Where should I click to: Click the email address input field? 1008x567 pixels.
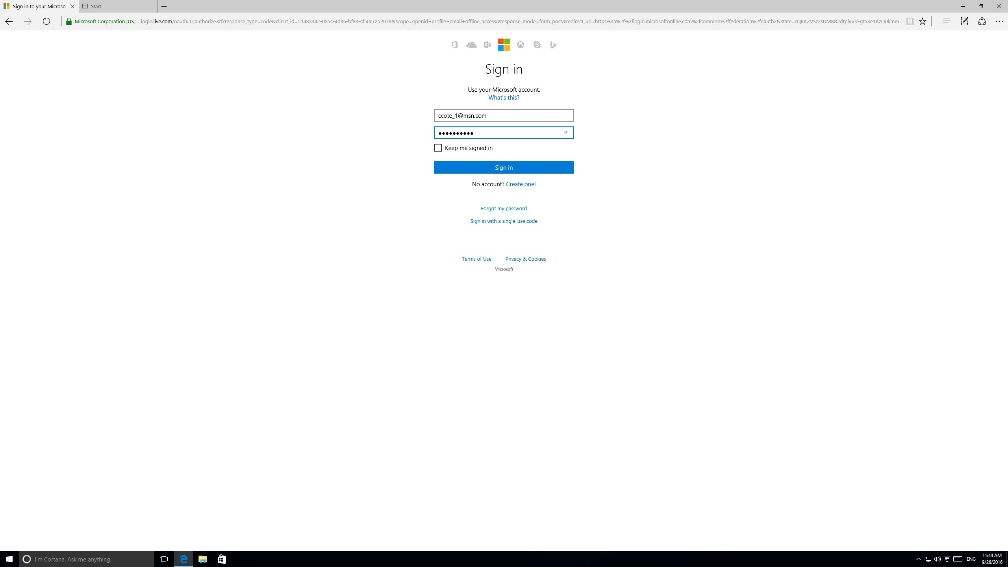pos(503,116)
